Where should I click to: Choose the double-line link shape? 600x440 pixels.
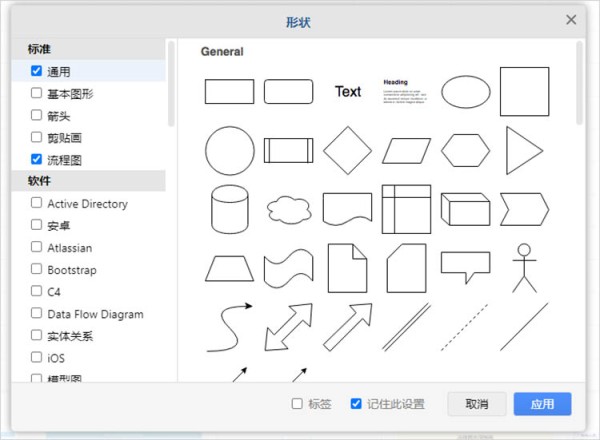(x=406, y=327)
